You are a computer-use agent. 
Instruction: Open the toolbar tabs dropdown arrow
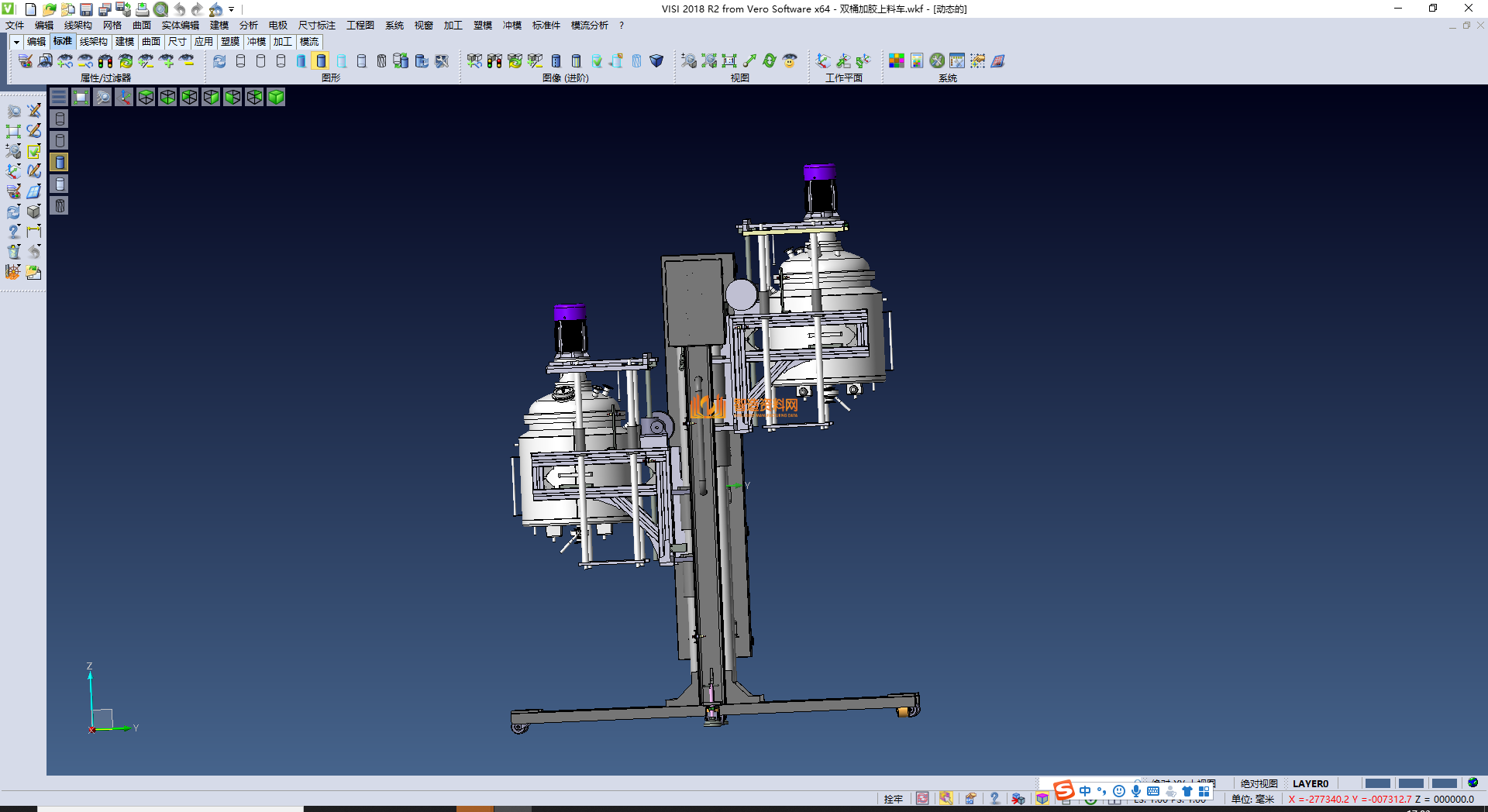click(15, 42)
